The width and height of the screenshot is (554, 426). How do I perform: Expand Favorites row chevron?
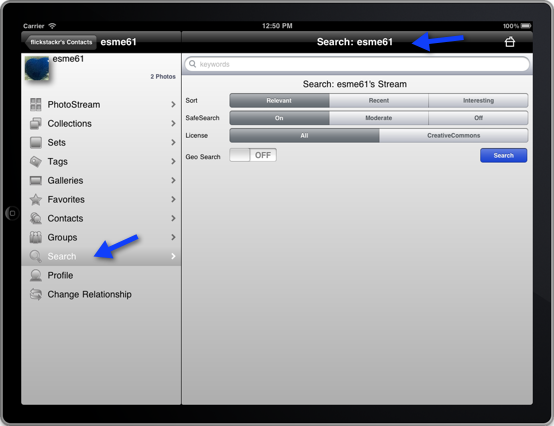coord(173,200)
